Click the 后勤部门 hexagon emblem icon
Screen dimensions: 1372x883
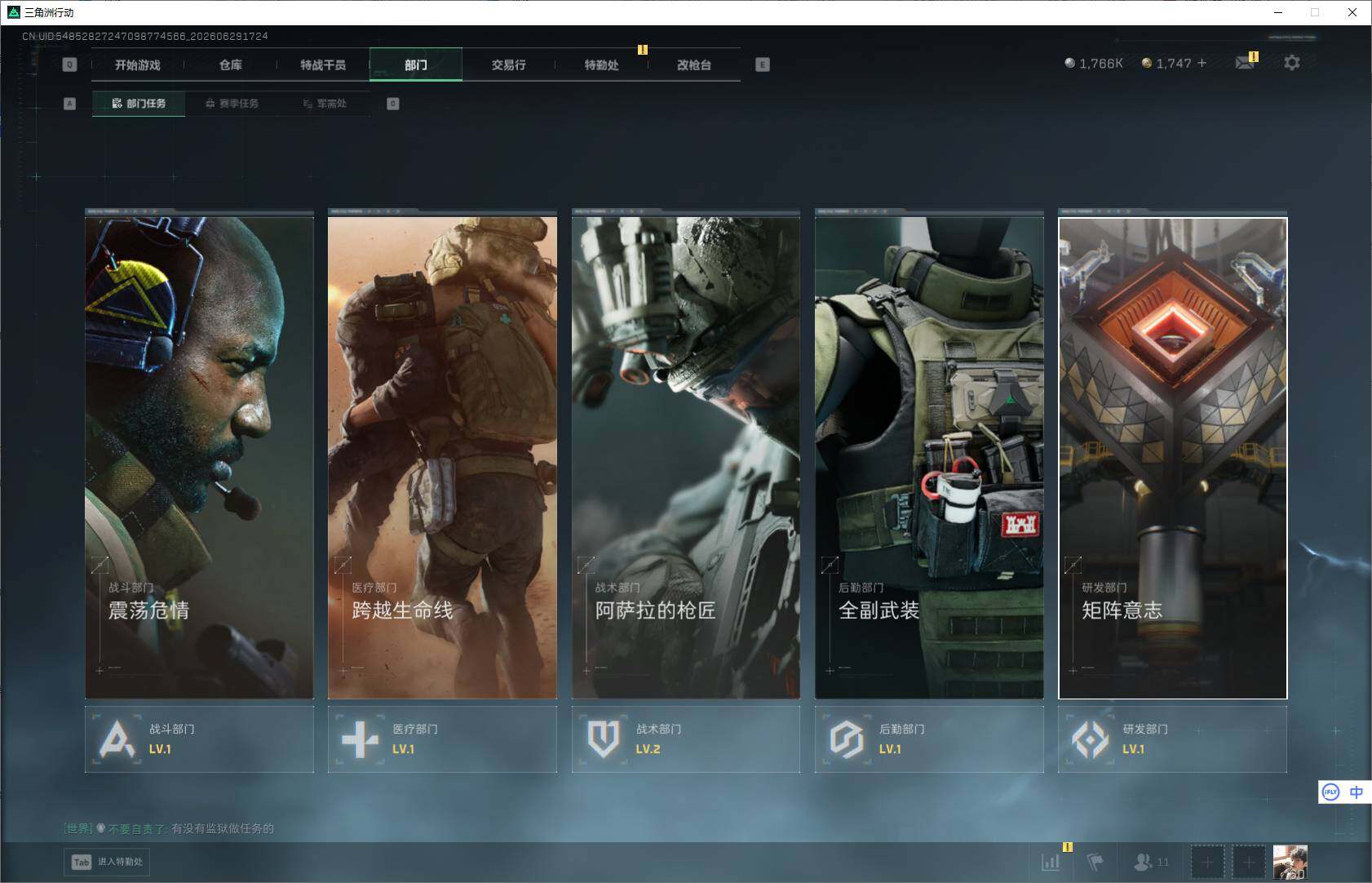coord(847,739)
